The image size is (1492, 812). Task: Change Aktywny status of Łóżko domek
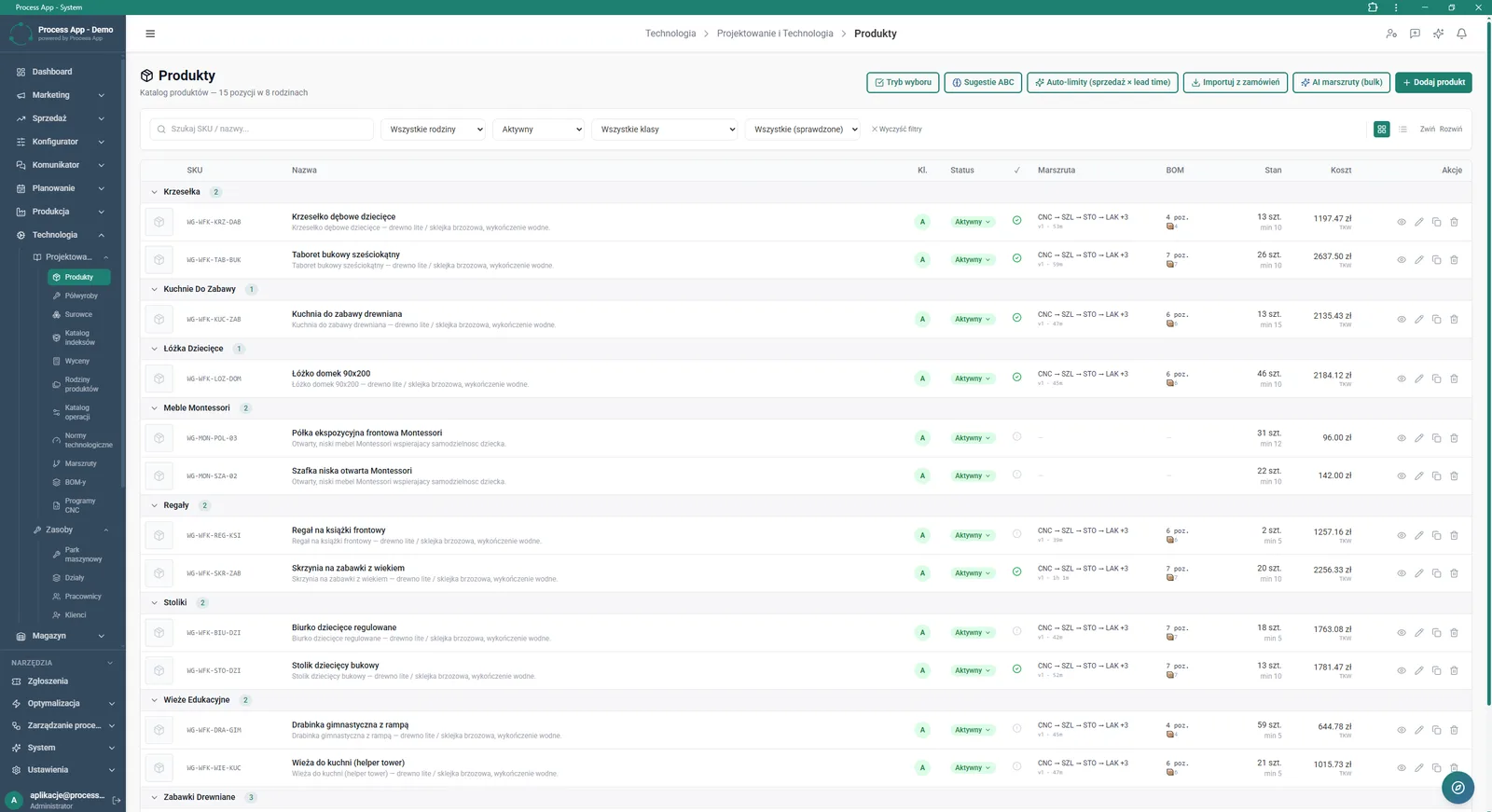point(973,378)
